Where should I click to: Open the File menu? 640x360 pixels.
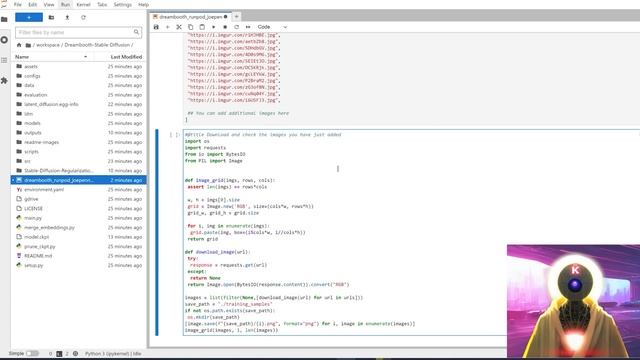coord(18,4)
